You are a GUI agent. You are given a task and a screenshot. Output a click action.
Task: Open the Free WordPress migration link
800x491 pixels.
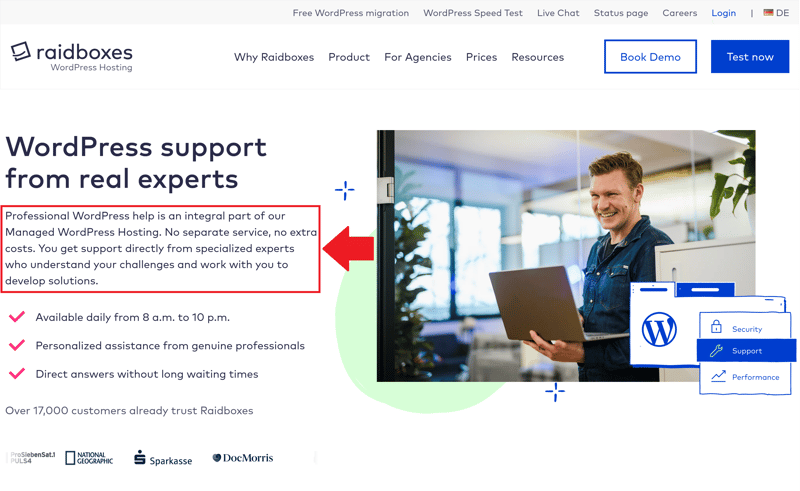351,13
